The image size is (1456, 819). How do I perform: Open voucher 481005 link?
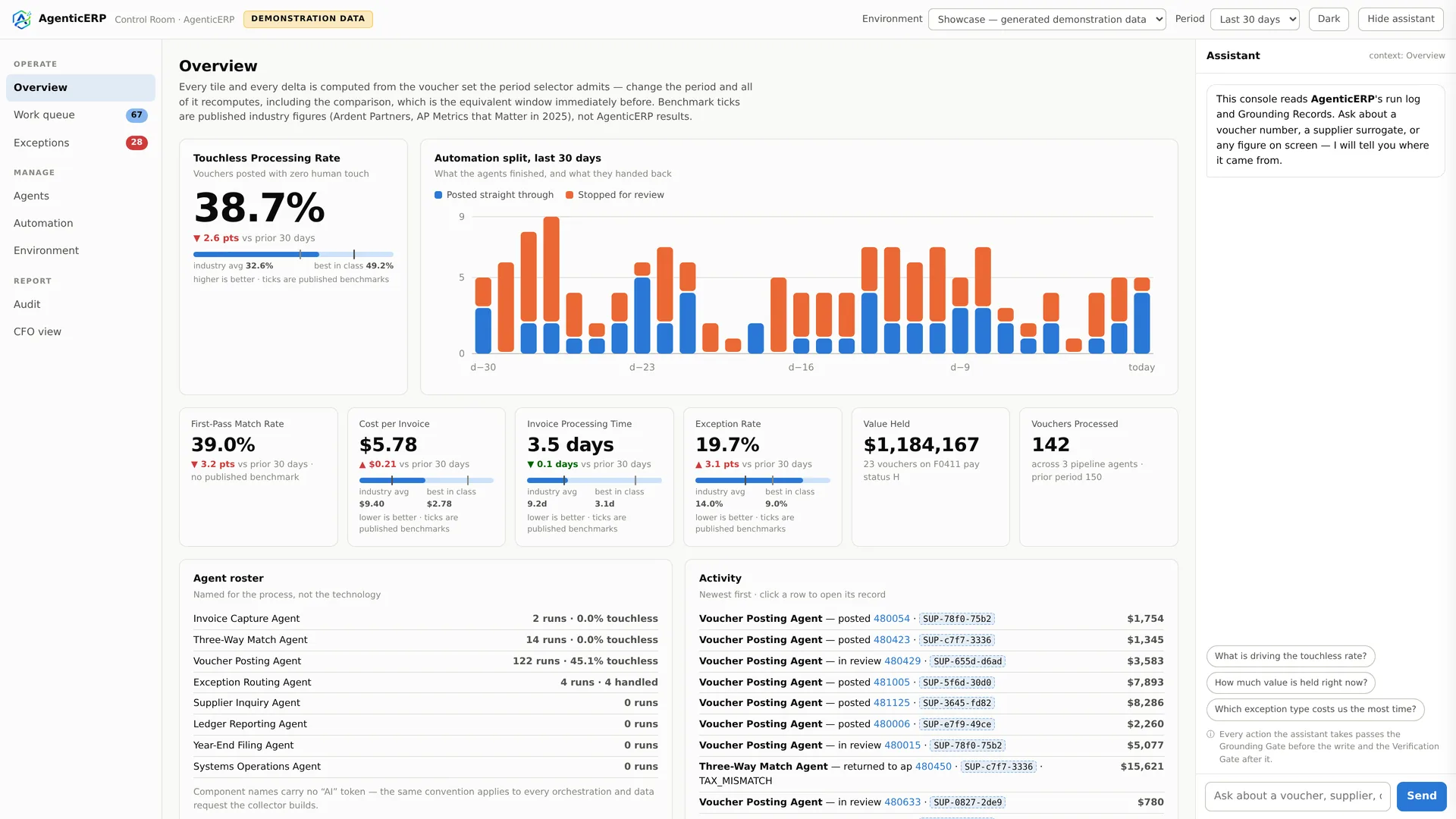pyautogui.click(x=891, y=682)
